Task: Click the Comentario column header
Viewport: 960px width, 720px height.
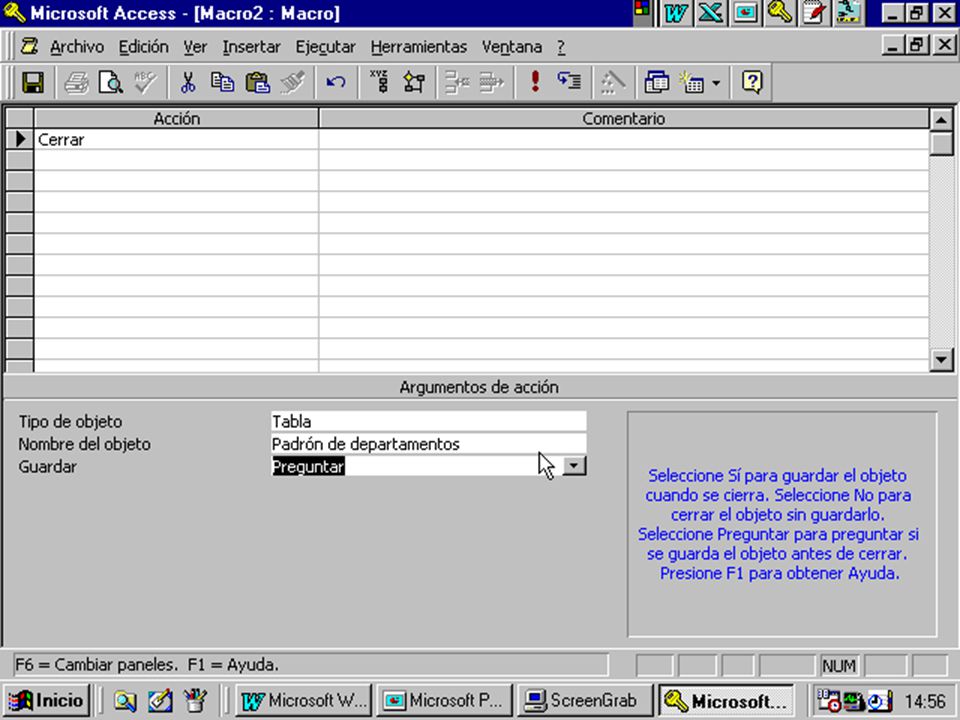Action: click(623, 118)
